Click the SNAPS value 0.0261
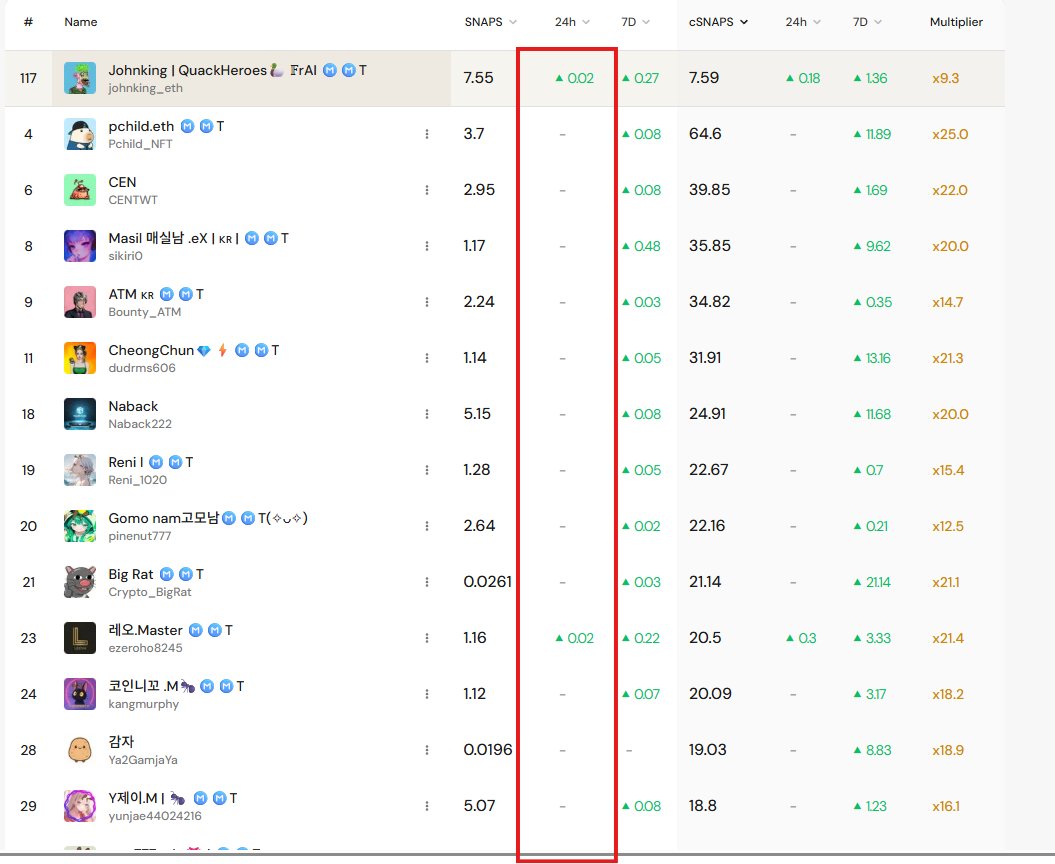 pyautogui.click(x=487, y=581)
